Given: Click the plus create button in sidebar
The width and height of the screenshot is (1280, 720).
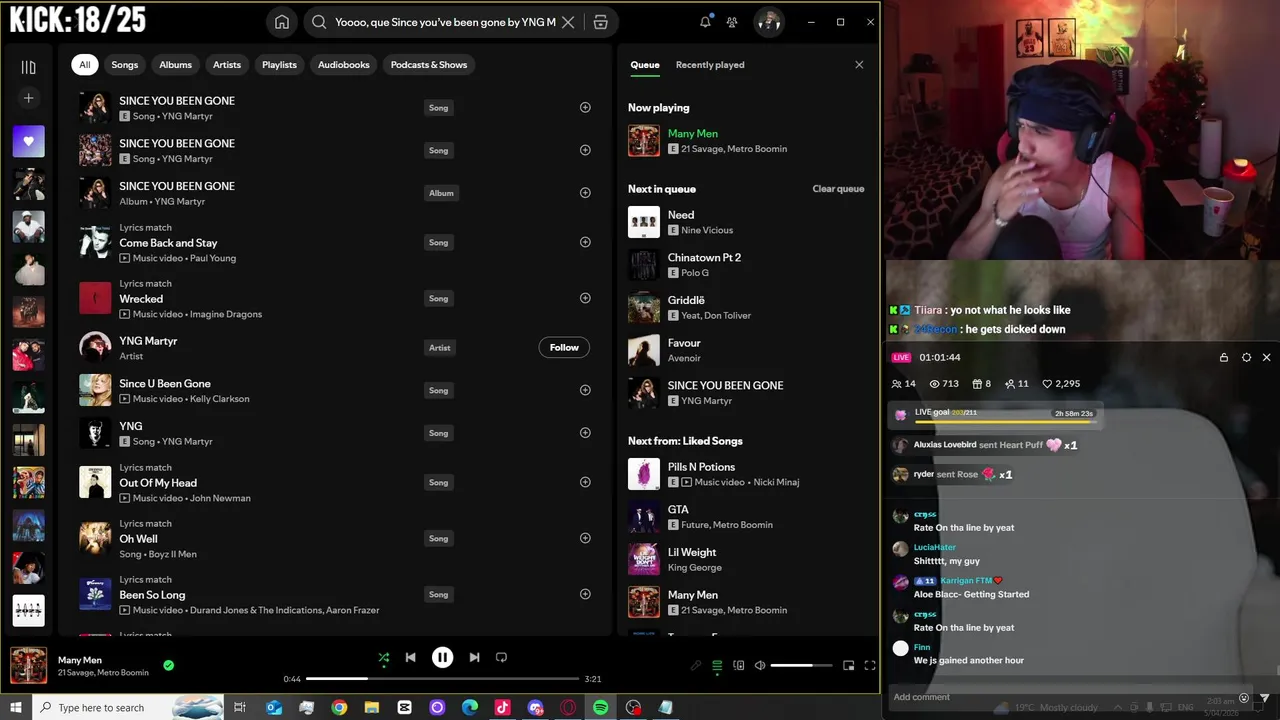Looking at the screenshot, I should (x=28, y=98).
